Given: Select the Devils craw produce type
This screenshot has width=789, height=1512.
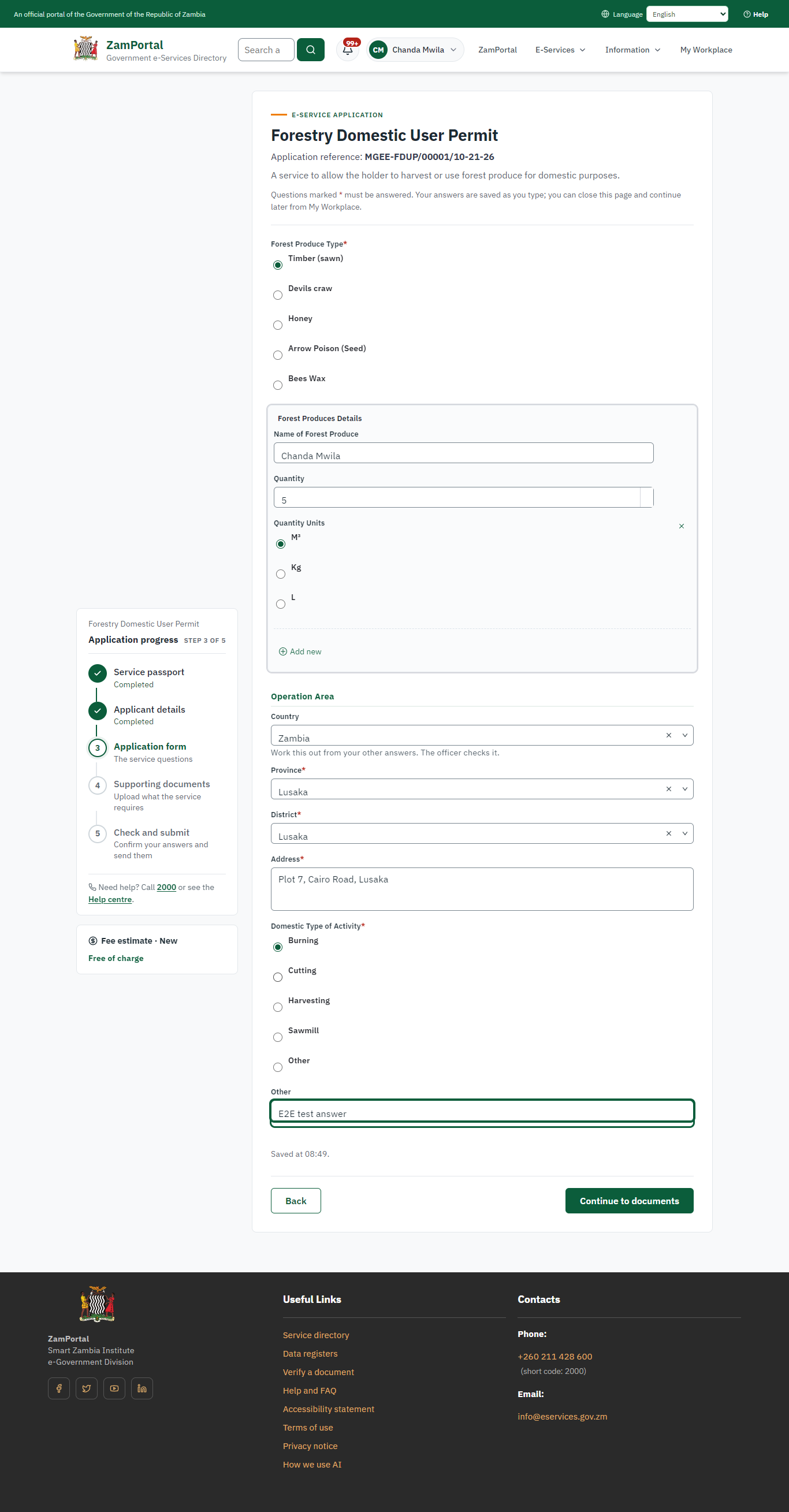Looking at the screenshot, I should pos(278,295).
